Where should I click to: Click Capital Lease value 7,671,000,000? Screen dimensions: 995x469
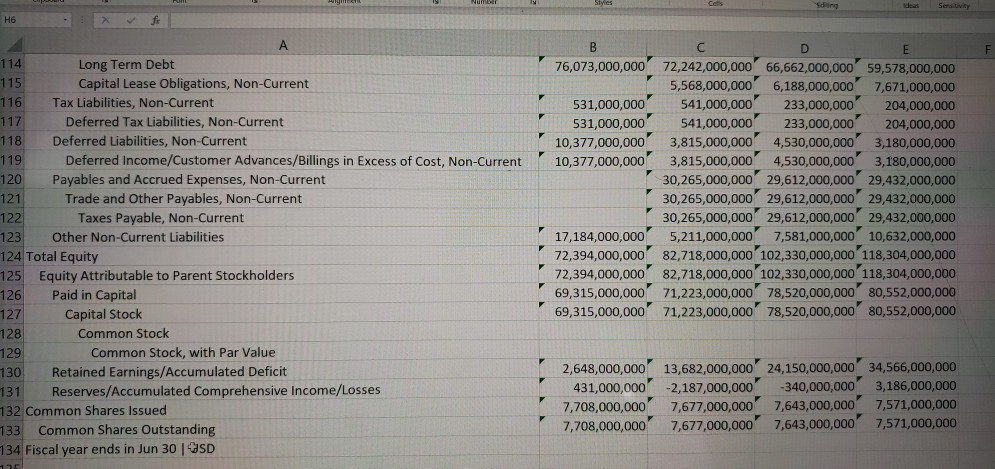point(914,87)
